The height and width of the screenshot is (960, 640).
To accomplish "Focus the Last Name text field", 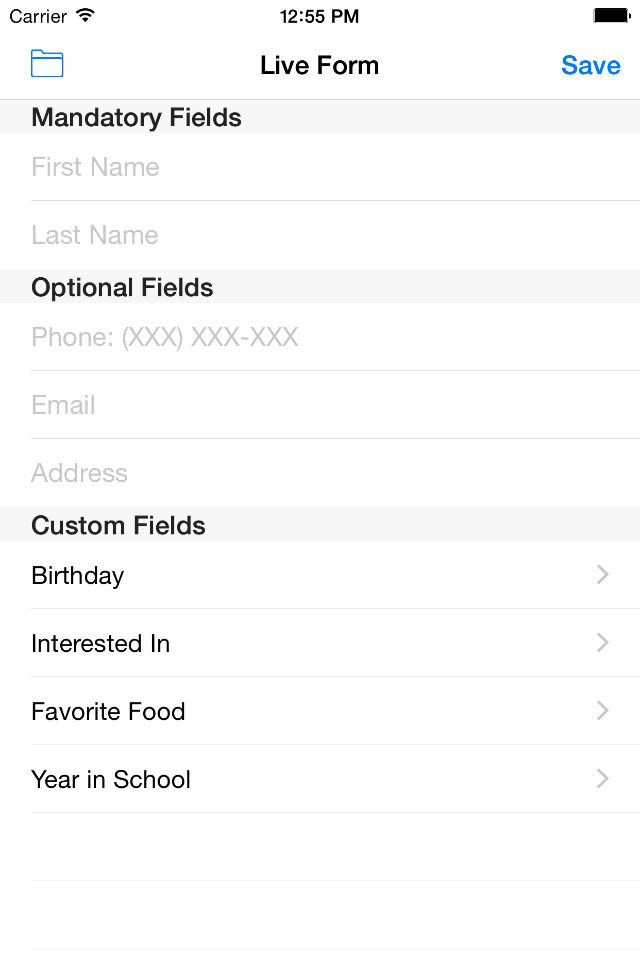I will [320, 235].
